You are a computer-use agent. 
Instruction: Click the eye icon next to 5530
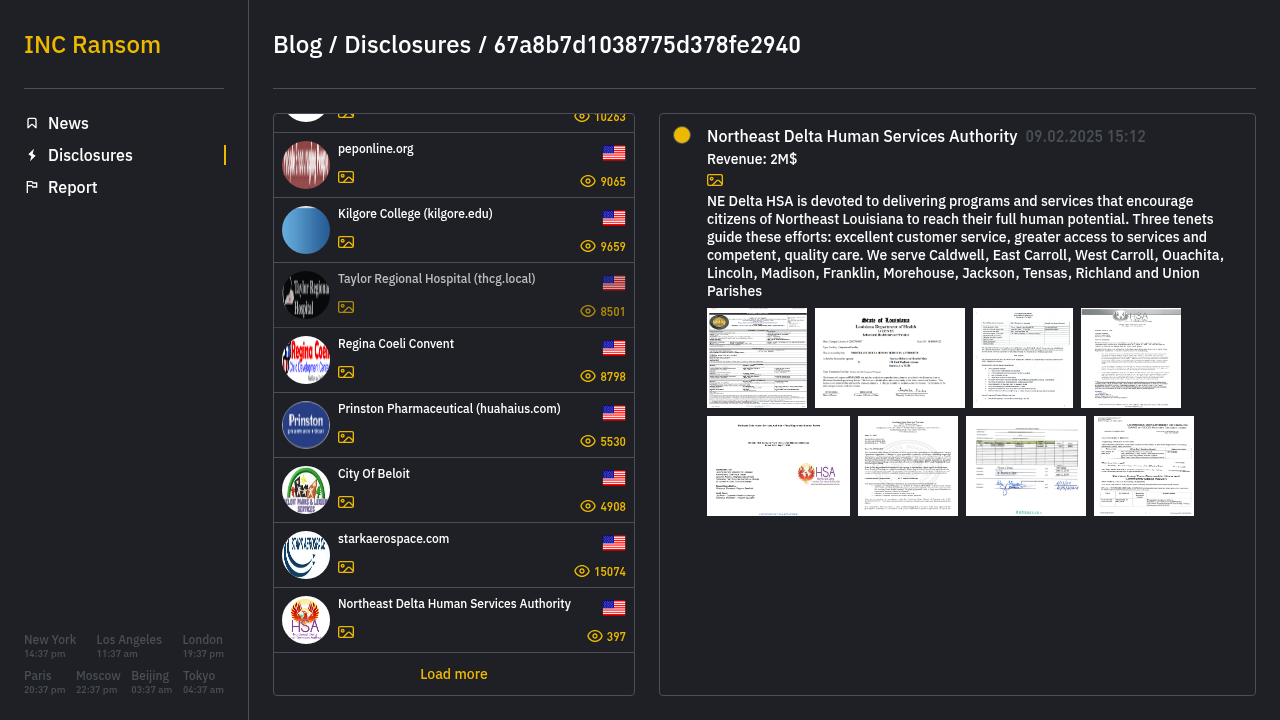pos(588,441)
